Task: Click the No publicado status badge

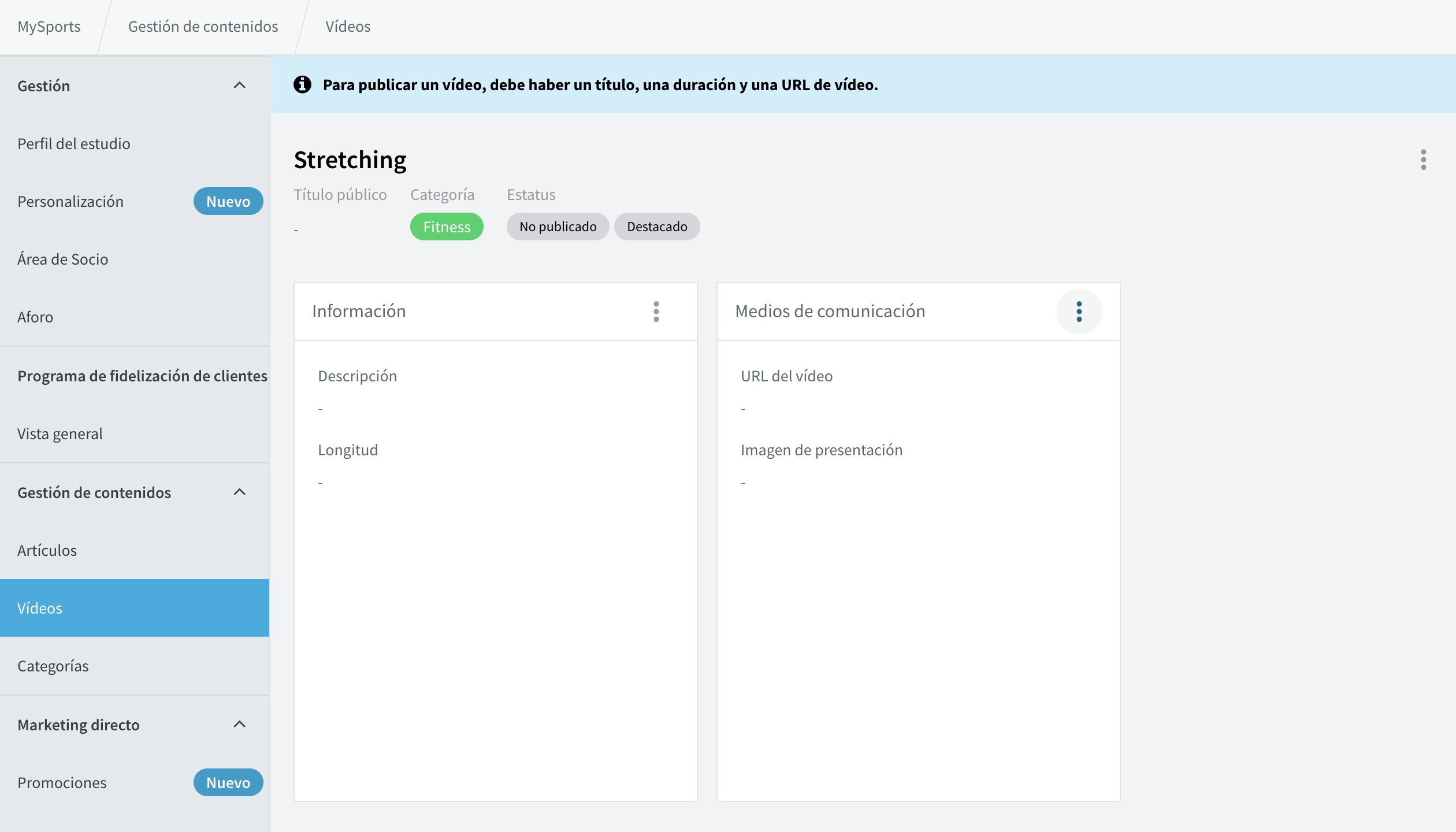Action: coord(558,226)
